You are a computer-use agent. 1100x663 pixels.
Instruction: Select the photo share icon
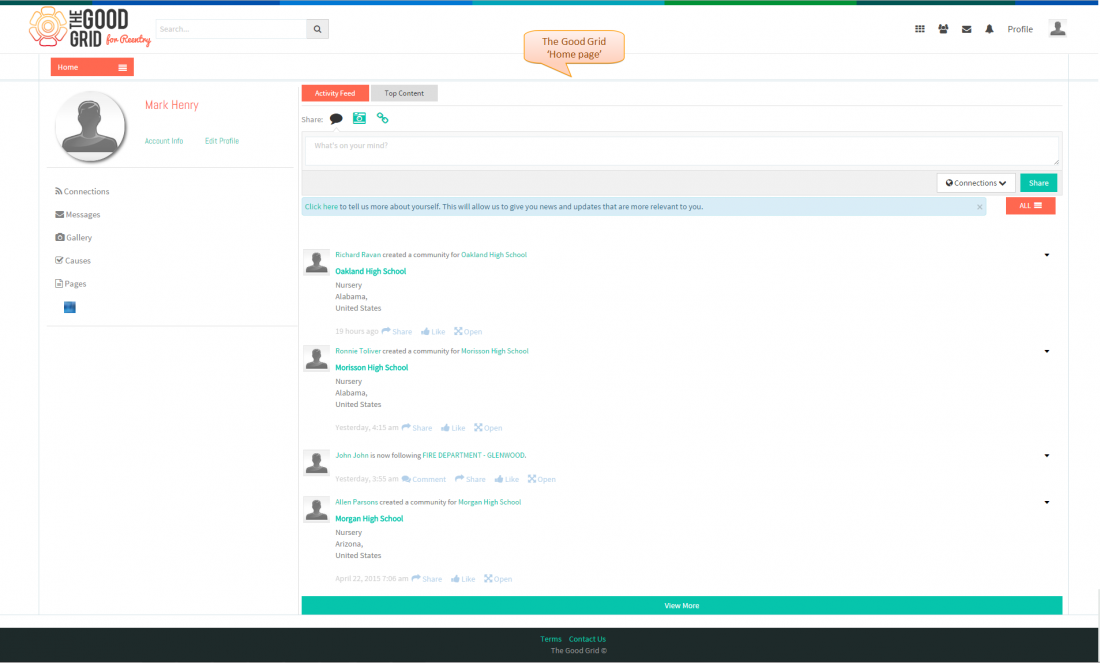click(x=359, y=118)
